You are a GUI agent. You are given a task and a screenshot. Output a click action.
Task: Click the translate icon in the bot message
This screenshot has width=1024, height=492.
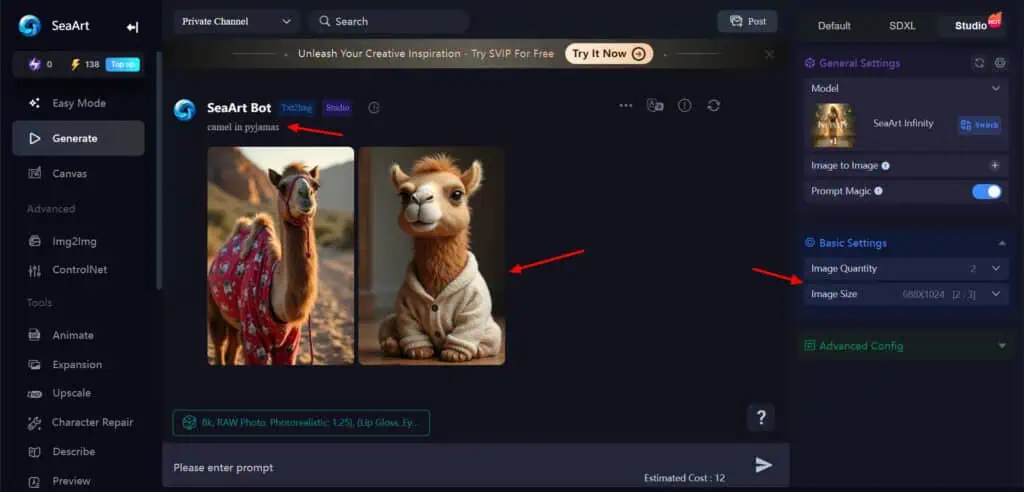coord(655,105)
